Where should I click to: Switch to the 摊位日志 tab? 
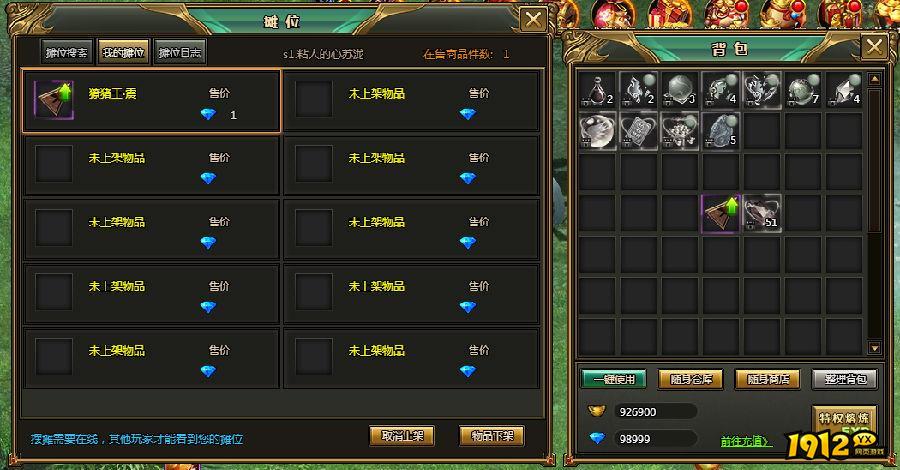click(x=180, y=52)
